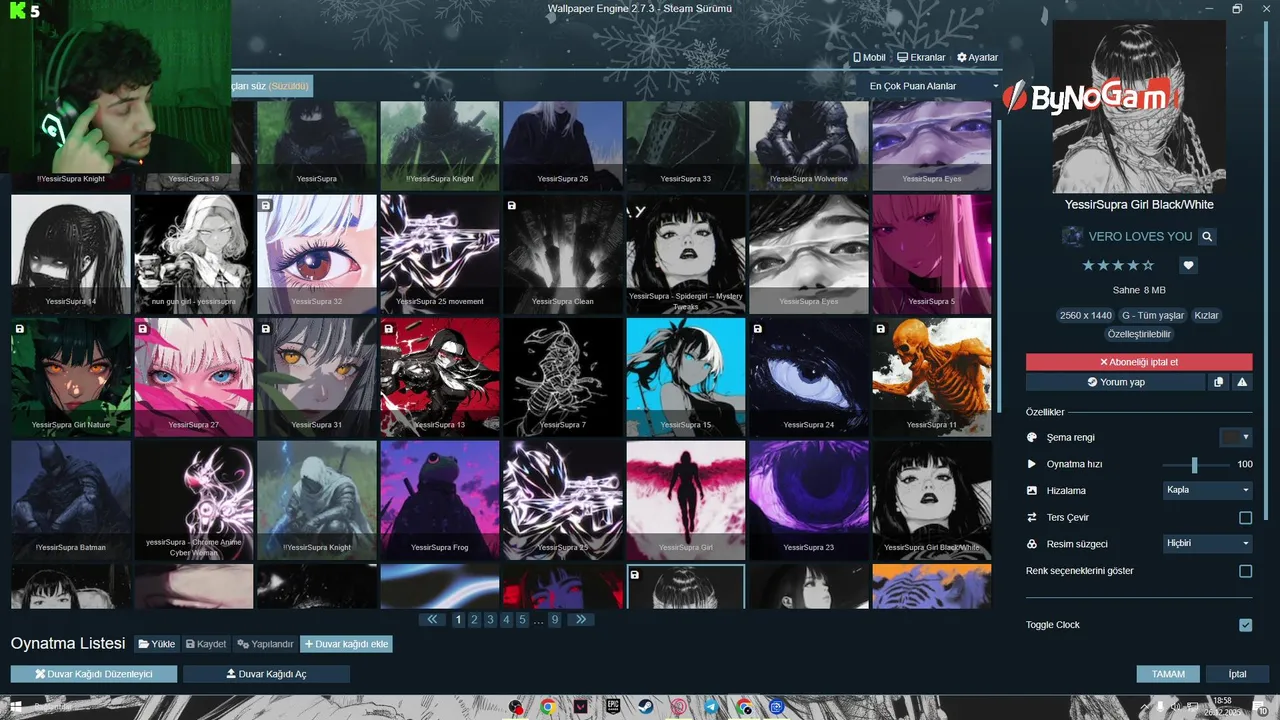Open Valorant from the taskbar
The image size is (1280, 720).
(580, 707)
